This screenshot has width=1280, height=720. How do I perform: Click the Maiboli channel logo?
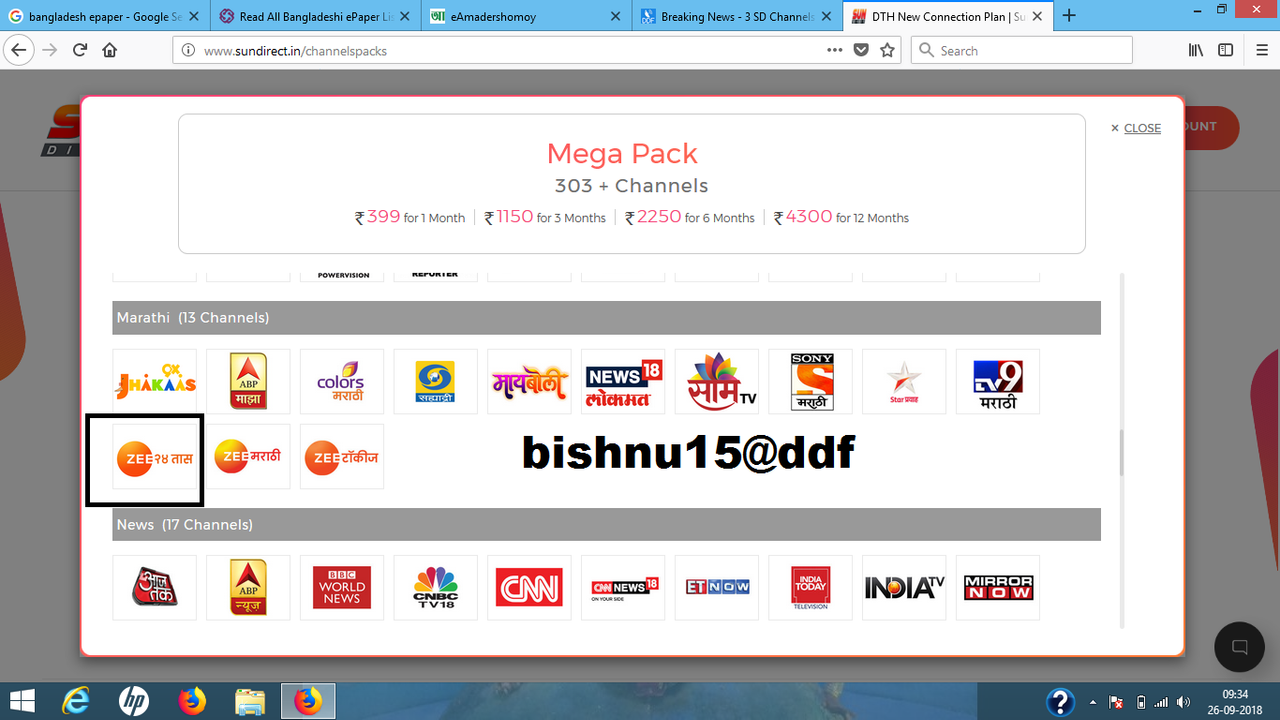529,381
